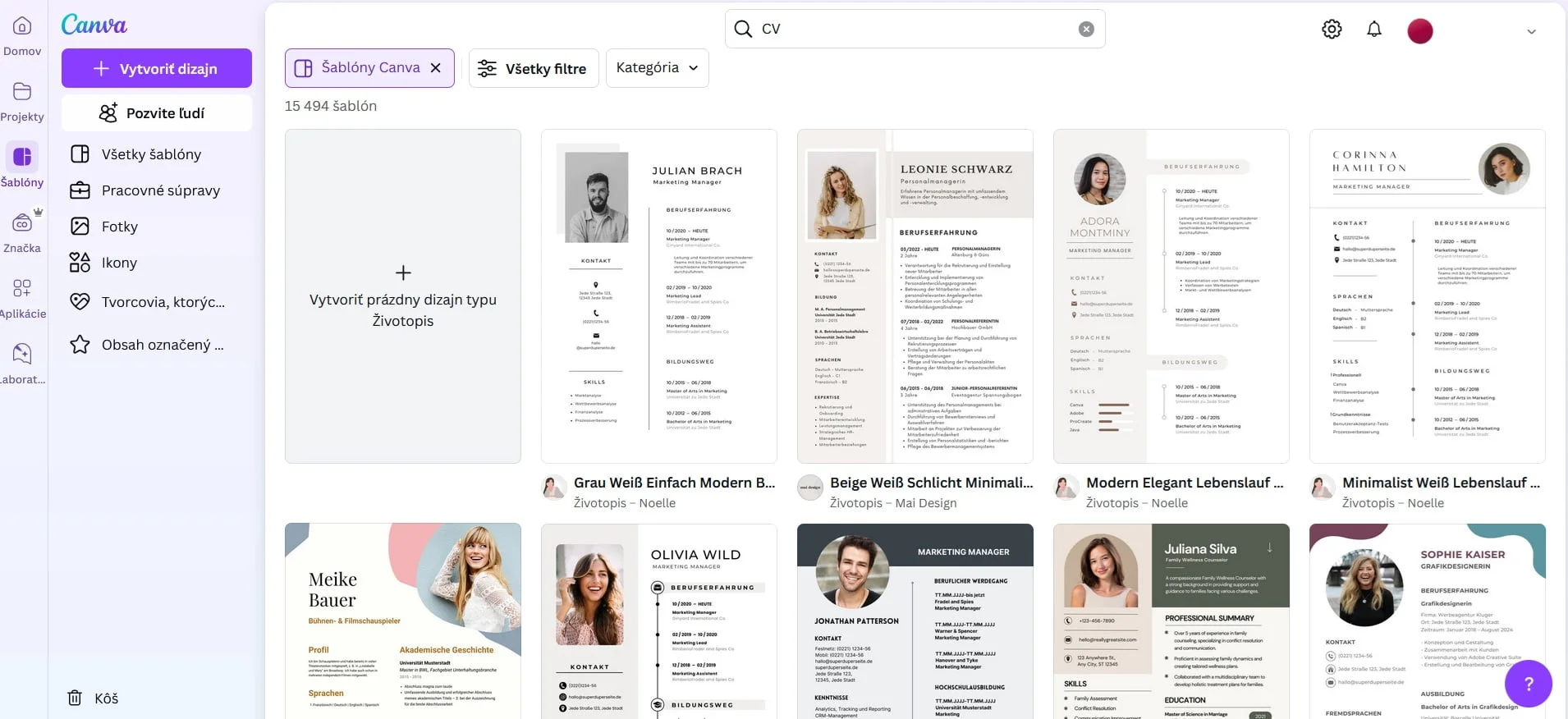Select Fotky in the sidebar menu
1568x719 pixels.
[120, 227]
